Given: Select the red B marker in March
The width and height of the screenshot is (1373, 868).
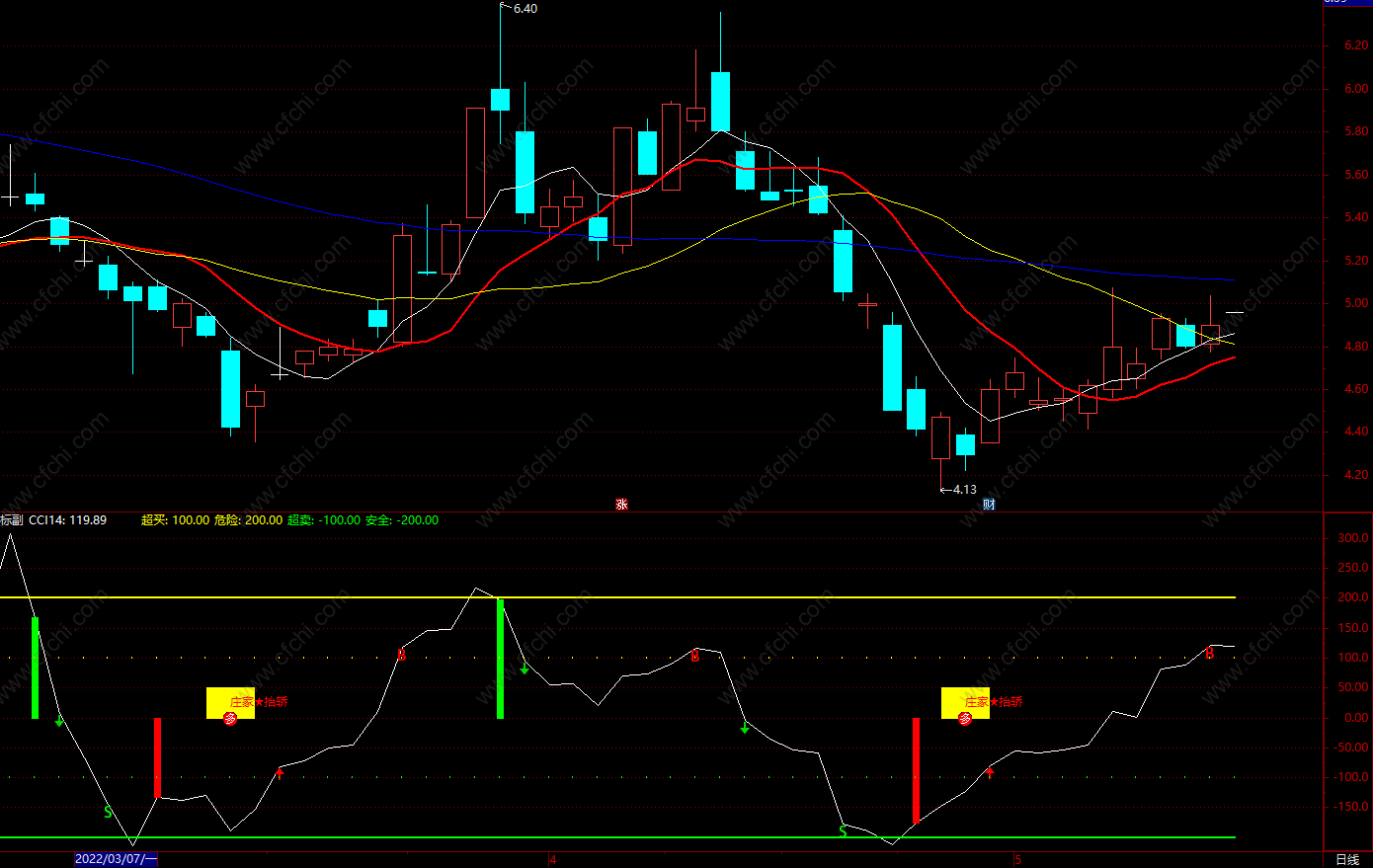Looking at the screenshot, I should click(x=402, y=654).
